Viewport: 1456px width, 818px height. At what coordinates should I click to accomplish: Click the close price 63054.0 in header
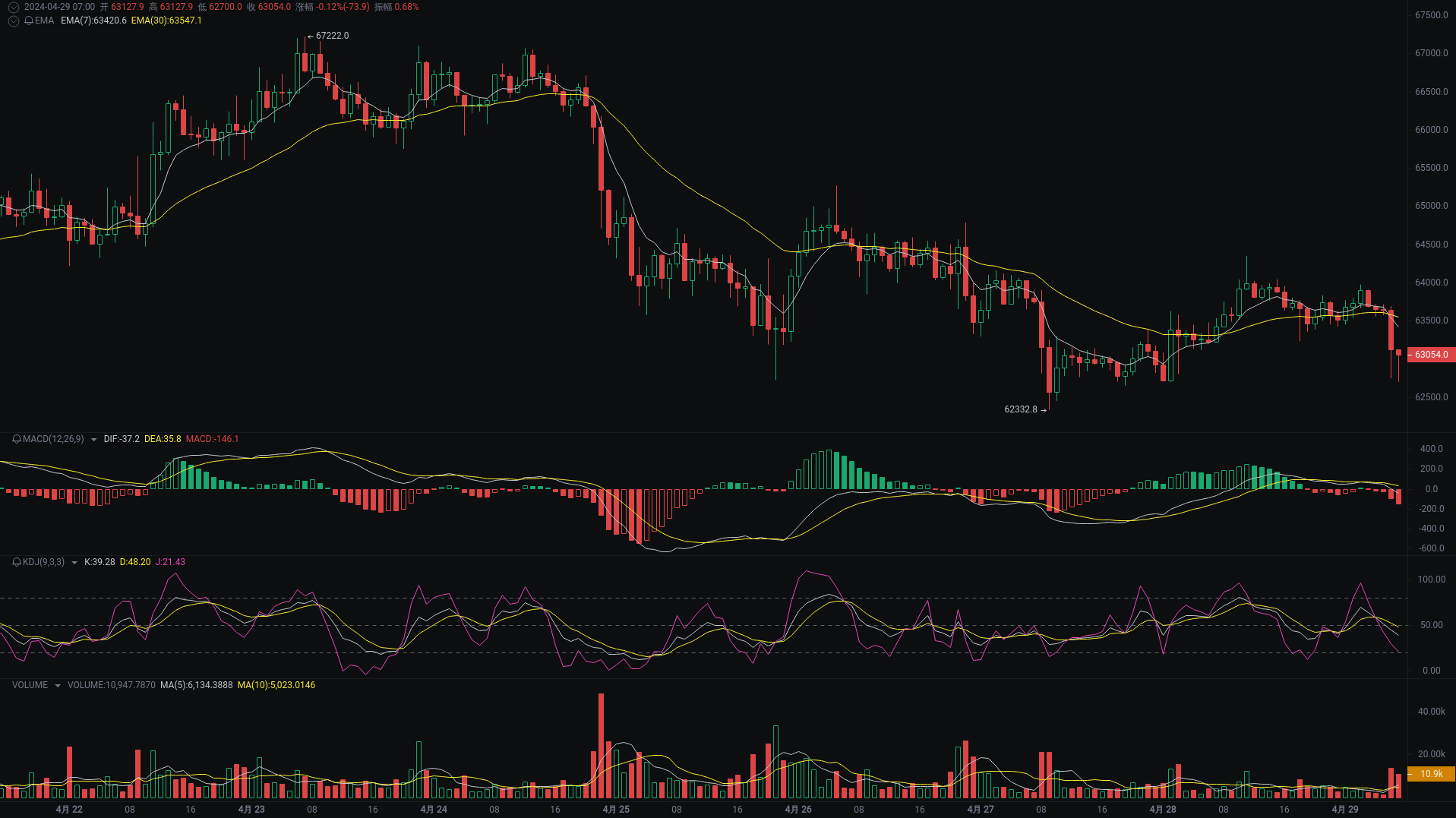(x=274, y=7)
